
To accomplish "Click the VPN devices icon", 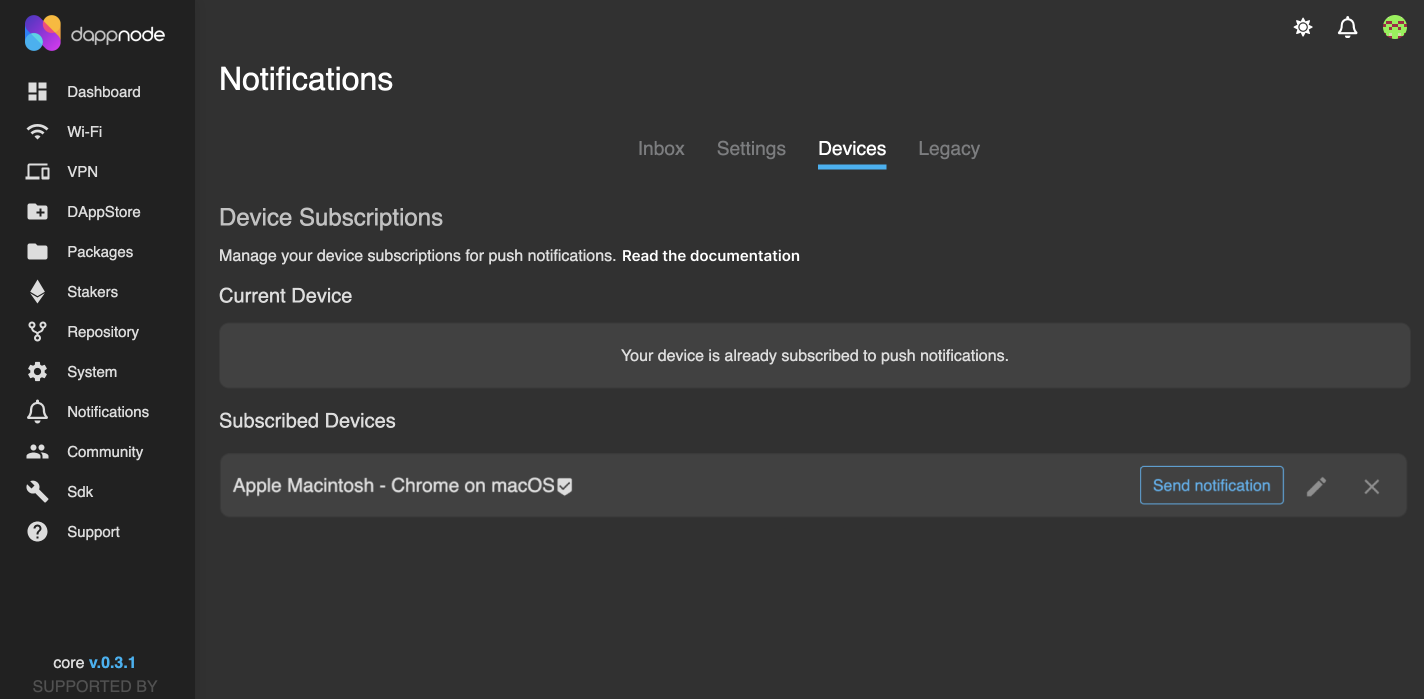I will 37,172.
